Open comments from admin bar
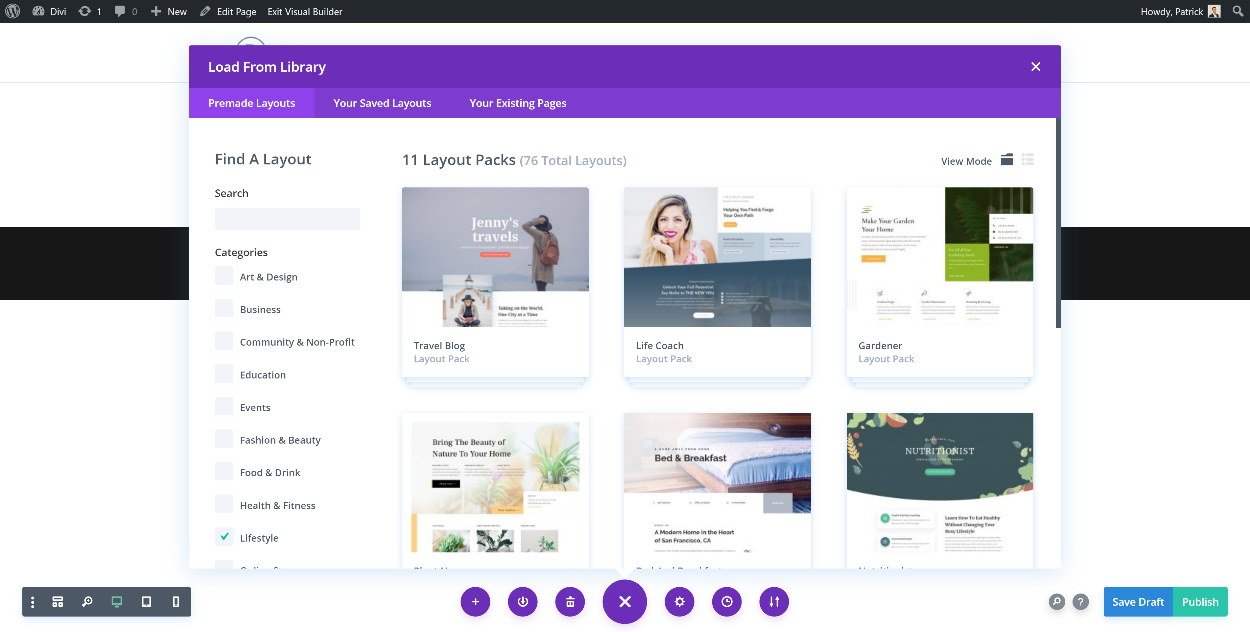 [127, 11]
